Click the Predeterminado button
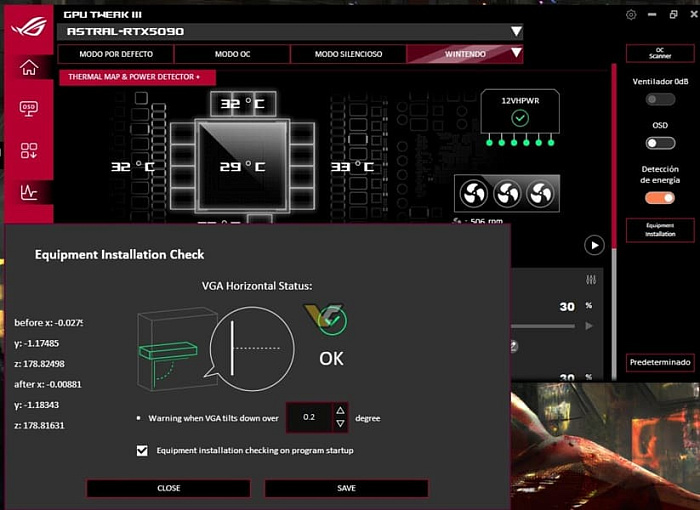This screenshot has height=510, width=700. (x=660, y=362)
